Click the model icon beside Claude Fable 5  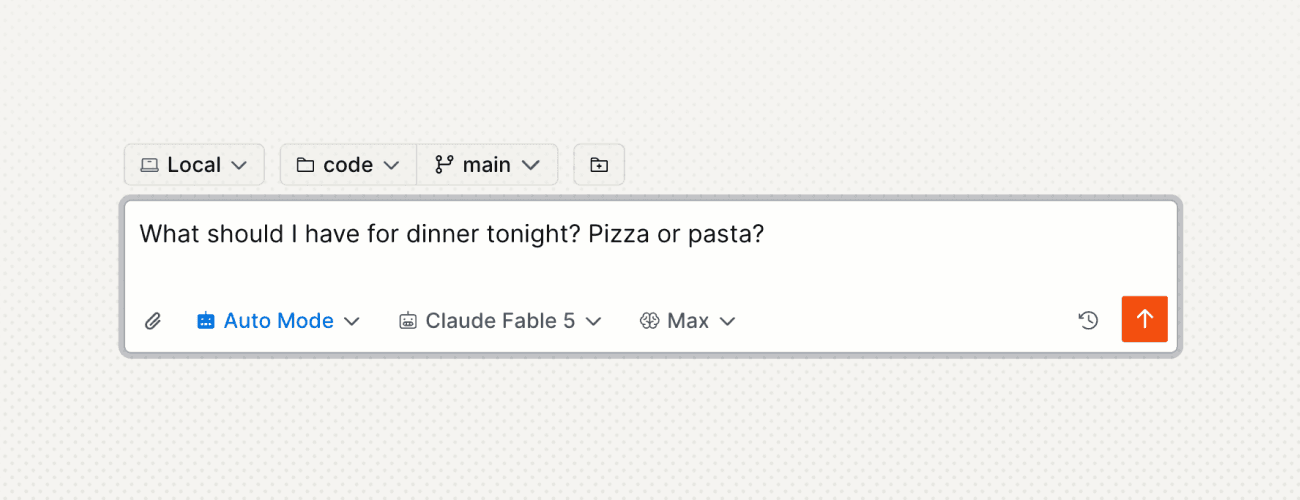pos(407,321)
